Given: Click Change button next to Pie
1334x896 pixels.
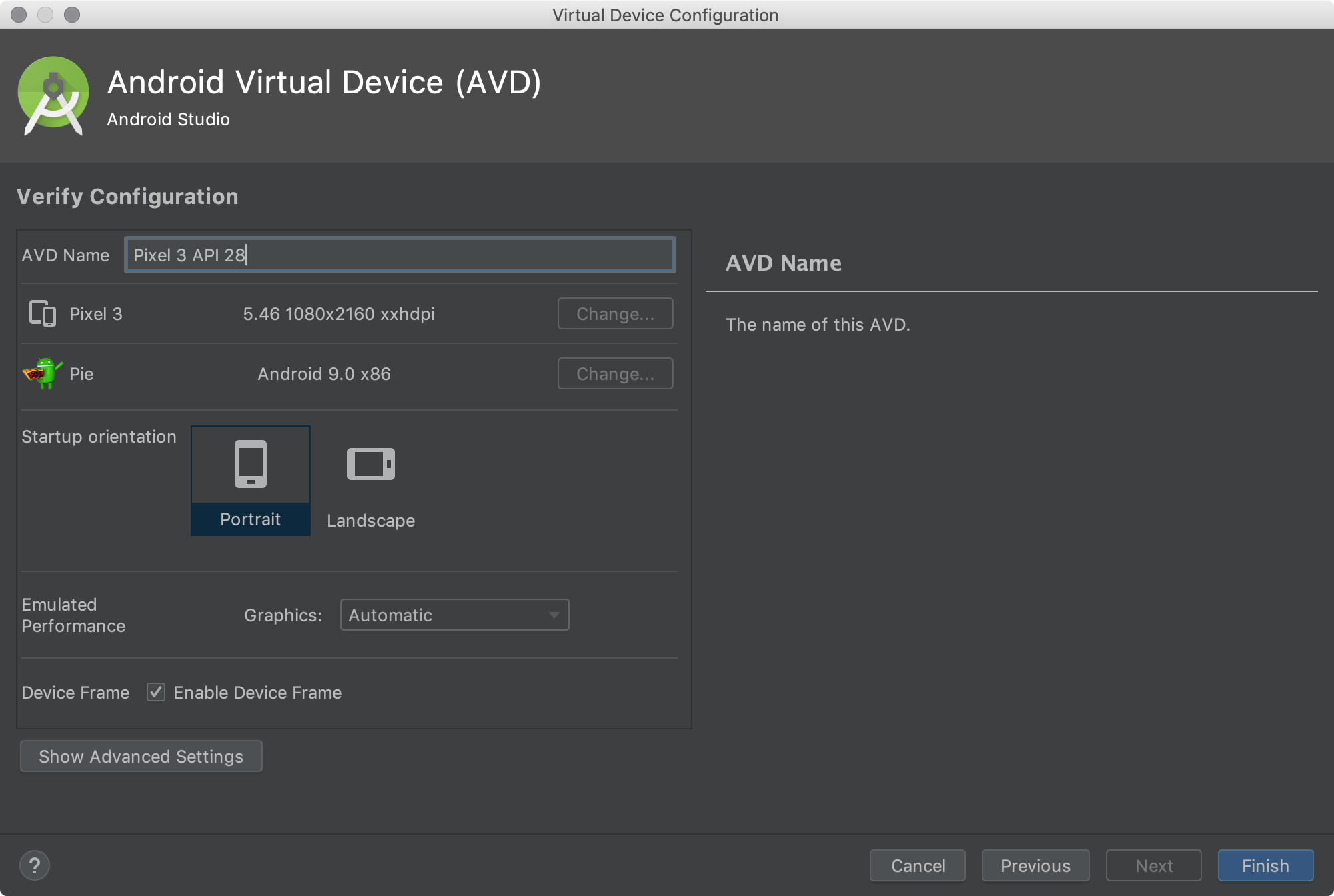Looking at the screenshot, I should [614, 373].
